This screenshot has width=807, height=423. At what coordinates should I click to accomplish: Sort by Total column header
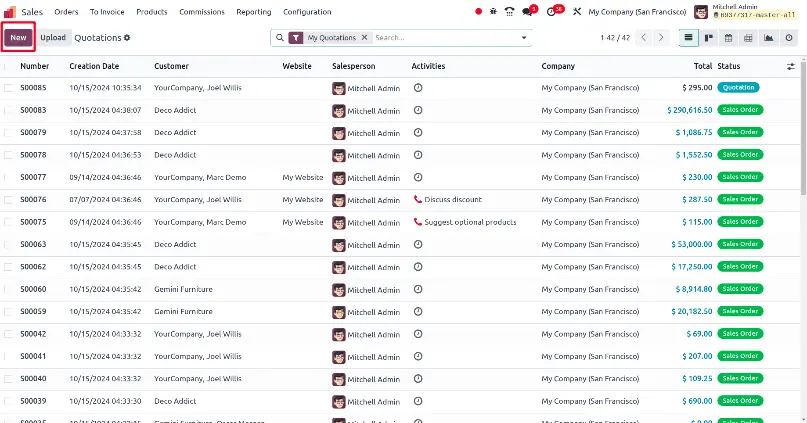[x=703, y=66]
